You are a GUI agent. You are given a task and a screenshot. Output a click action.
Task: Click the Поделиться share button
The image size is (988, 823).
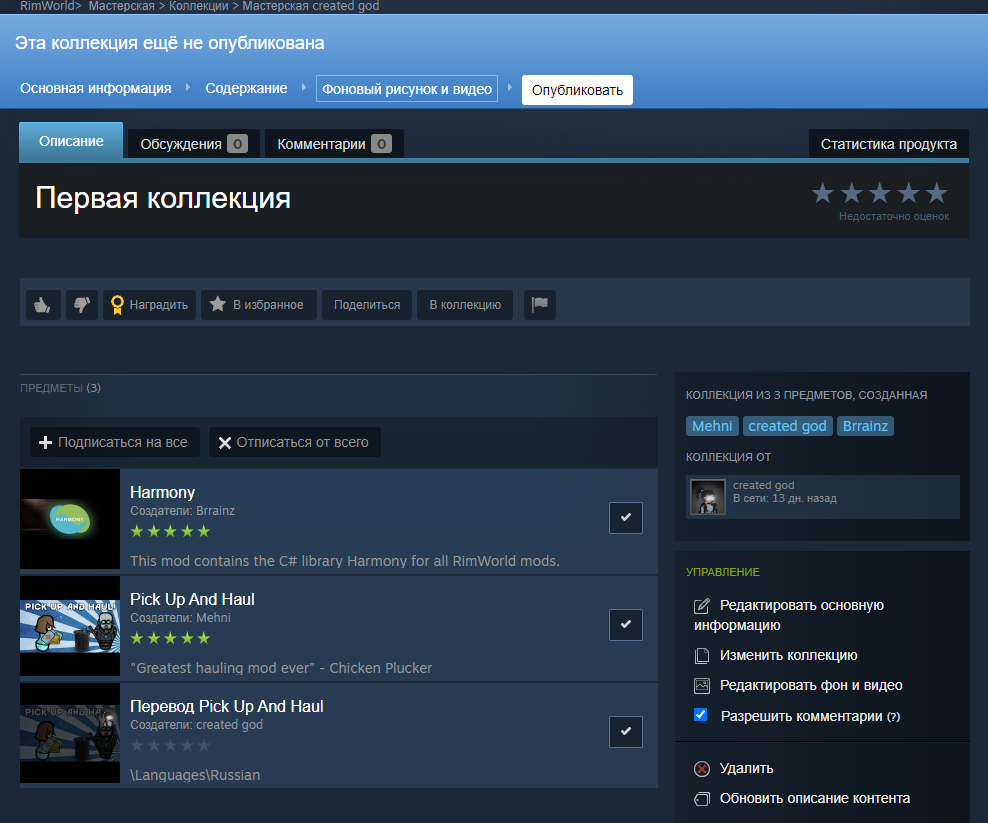(x=367, y=305)
